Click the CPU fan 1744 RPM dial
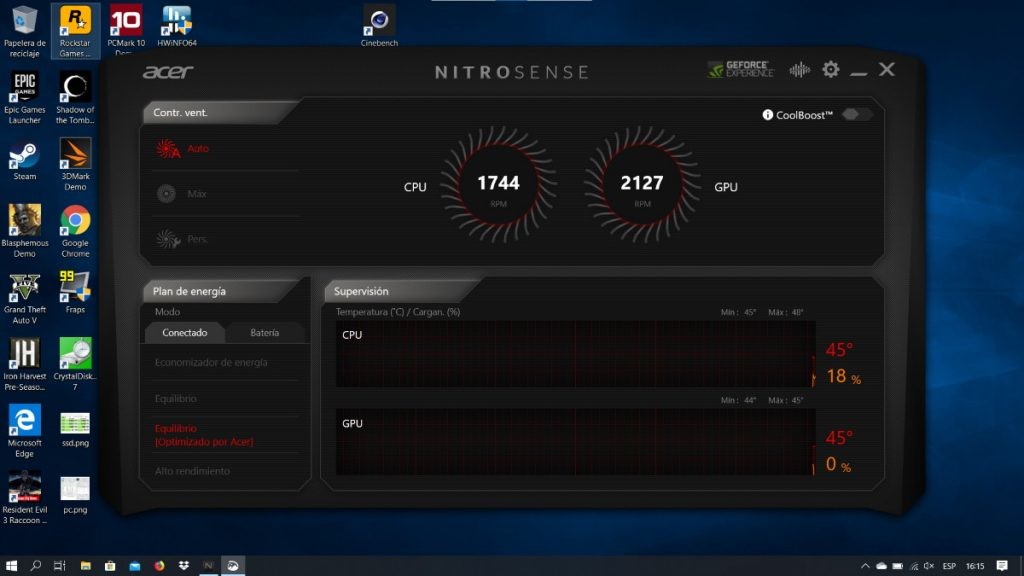1024x576 pixels. tap(498, 185)
